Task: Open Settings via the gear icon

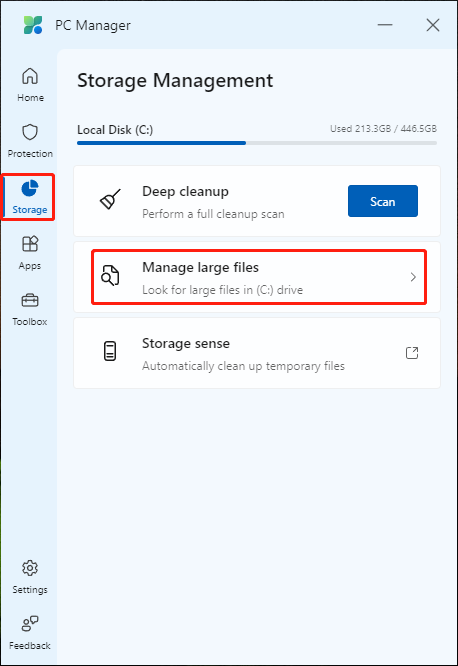Action: click(x=30, y=568)
